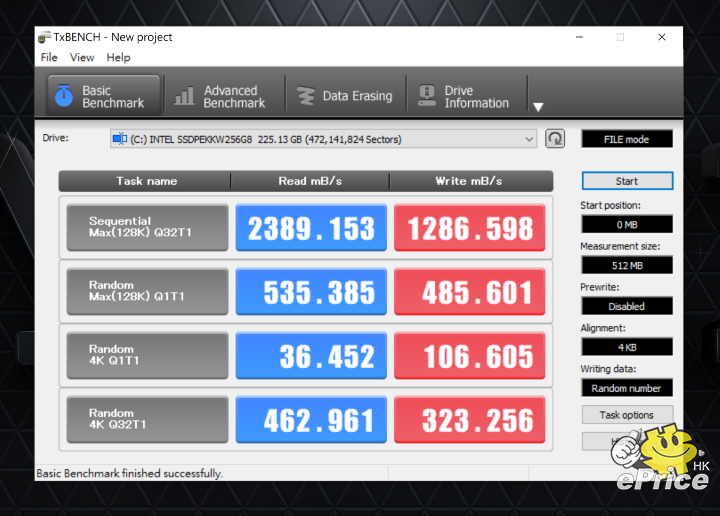Click the read value 36.452
The width and height of the screenshot is (720, 516).
311,355
